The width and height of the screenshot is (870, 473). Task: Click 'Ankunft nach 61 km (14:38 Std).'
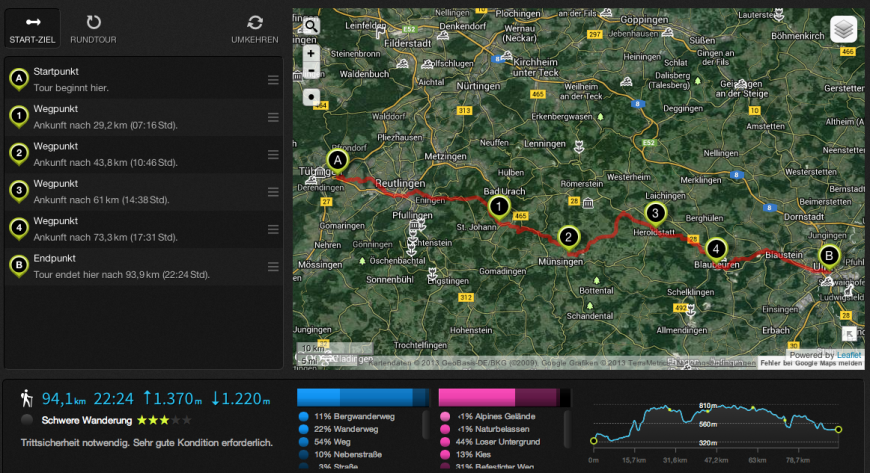tap(102, 200)
